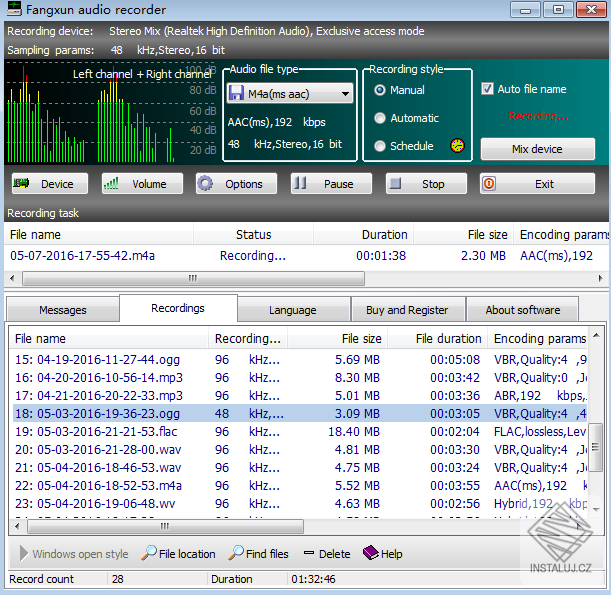Open the About software tab
Screen dimensions: 611x595
(x=523, y=310)
